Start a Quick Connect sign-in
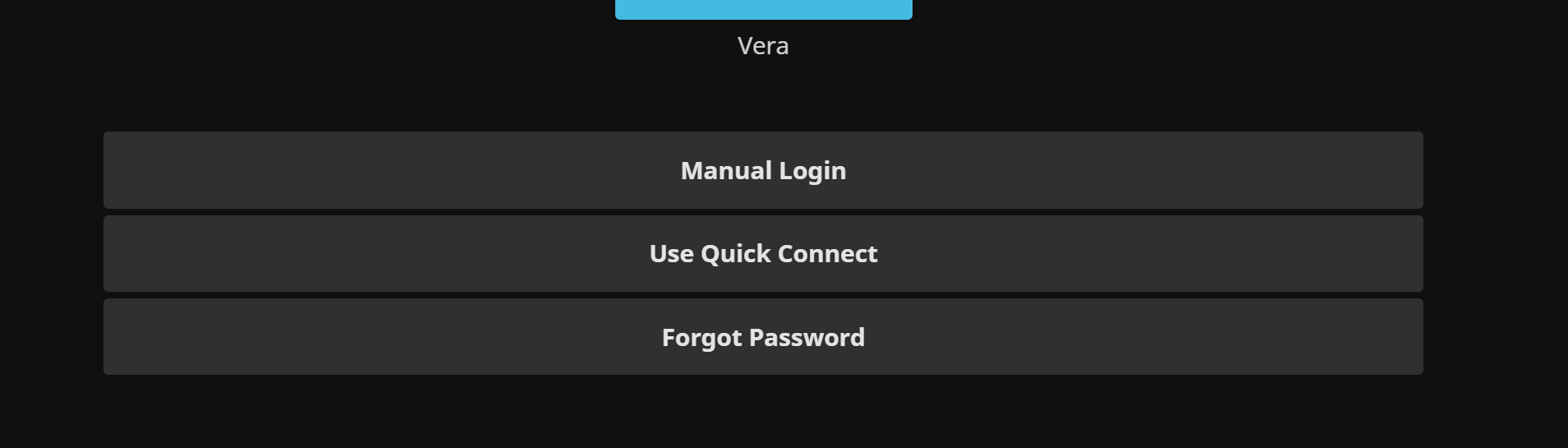Image resolution: width=1568 pixels, height=448 pixels. [763, 254]
